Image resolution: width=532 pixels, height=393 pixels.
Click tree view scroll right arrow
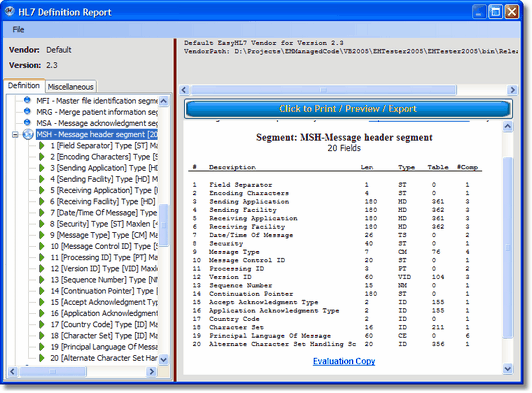[x=152, y=372]
